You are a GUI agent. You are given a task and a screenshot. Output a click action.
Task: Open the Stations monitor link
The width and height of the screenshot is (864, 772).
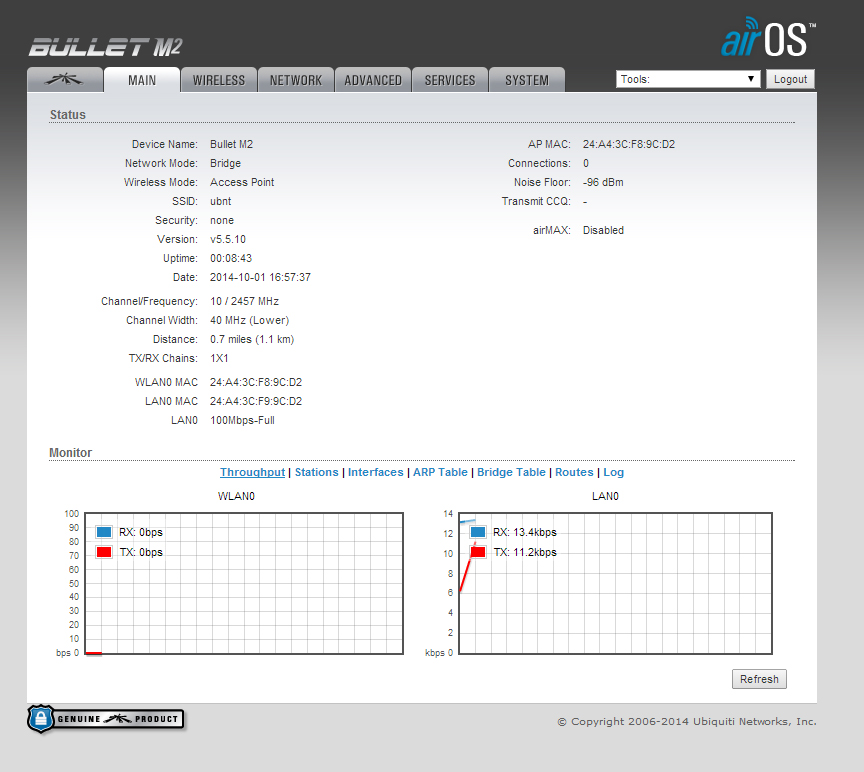tap(316, 472)
